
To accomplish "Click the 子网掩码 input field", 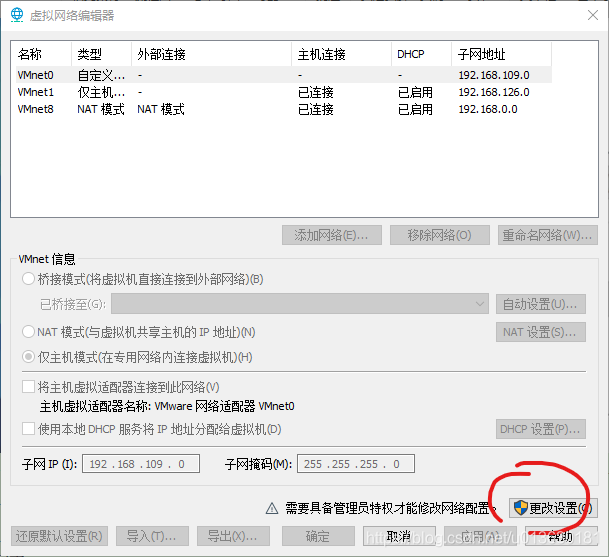I will click(354, 464).
